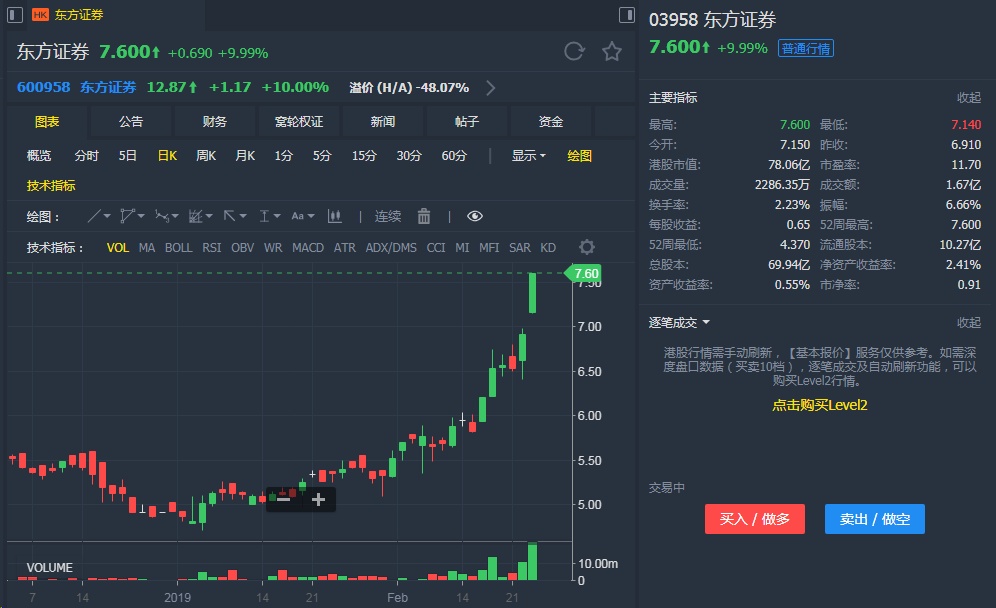Enable the KD indicator
The width and height of the screenshot is (996, 608).
(548, 248)
